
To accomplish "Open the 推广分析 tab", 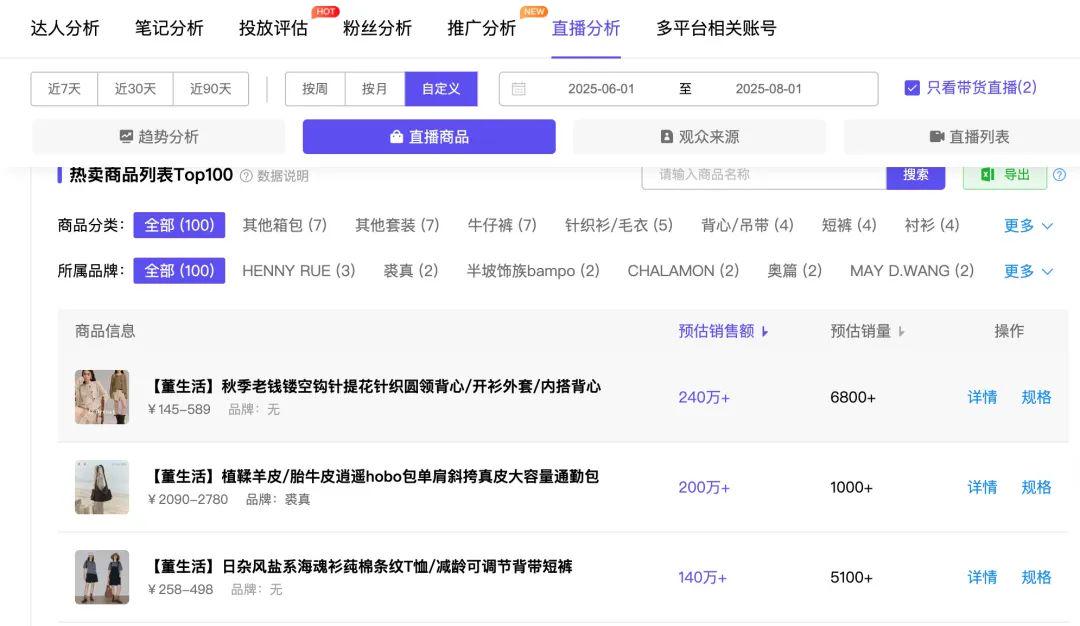I will coord(481,28).
